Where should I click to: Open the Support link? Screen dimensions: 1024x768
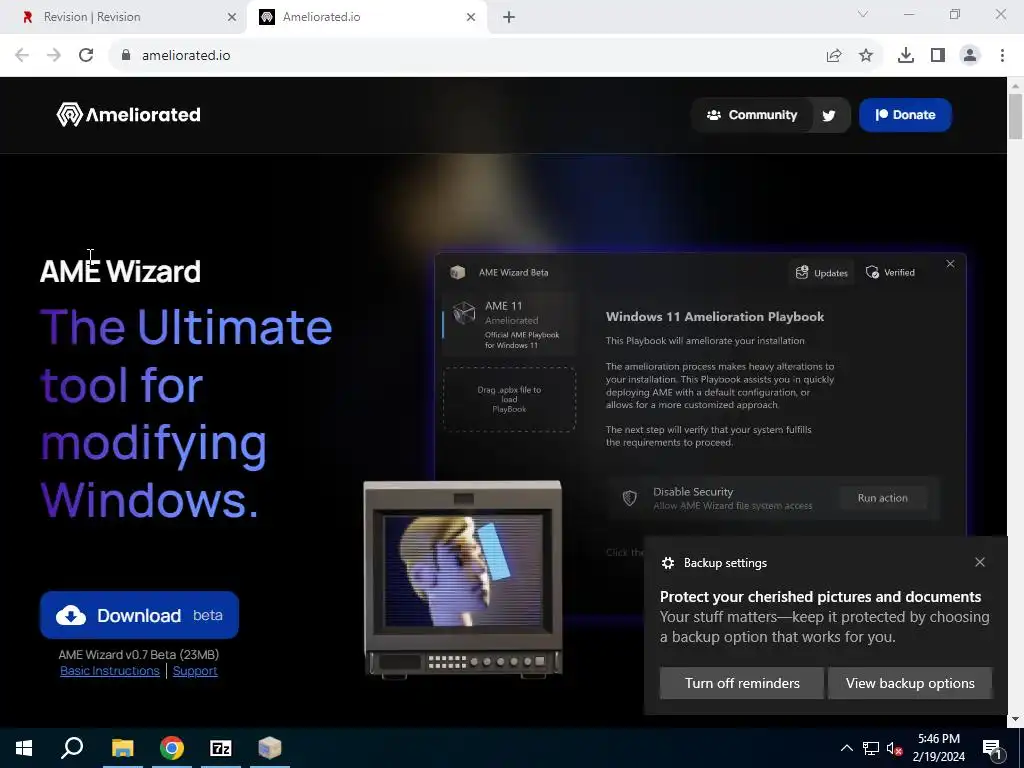(195, 671)
